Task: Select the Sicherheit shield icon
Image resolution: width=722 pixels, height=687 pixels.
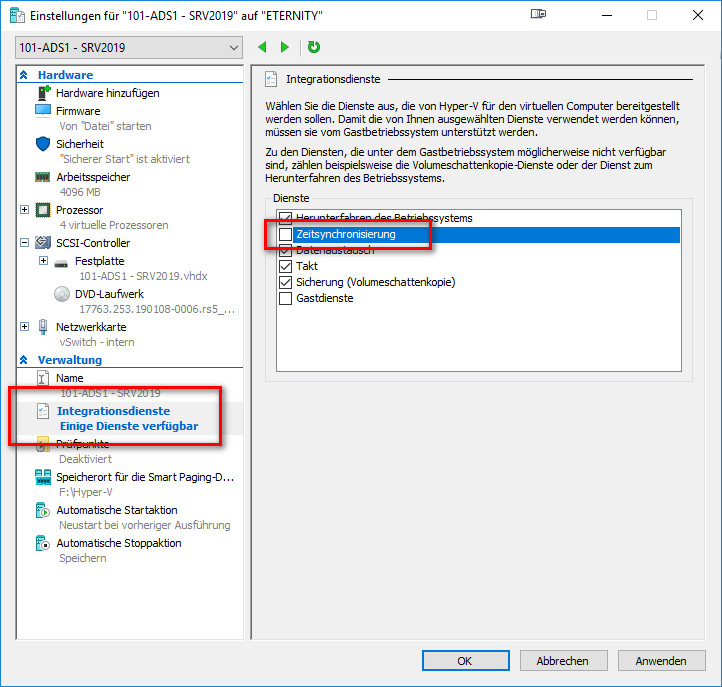Action: click(43, 144)
